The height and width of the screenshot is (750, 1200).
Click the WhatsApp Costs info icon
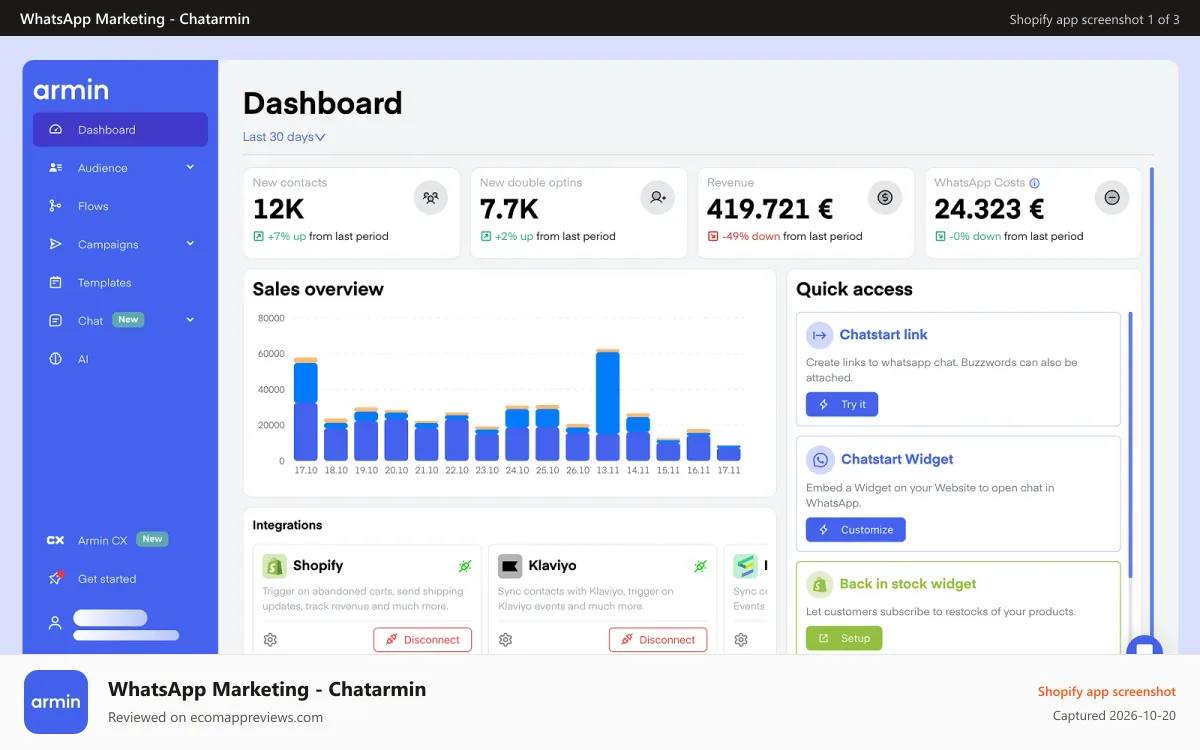[1035, 183]
